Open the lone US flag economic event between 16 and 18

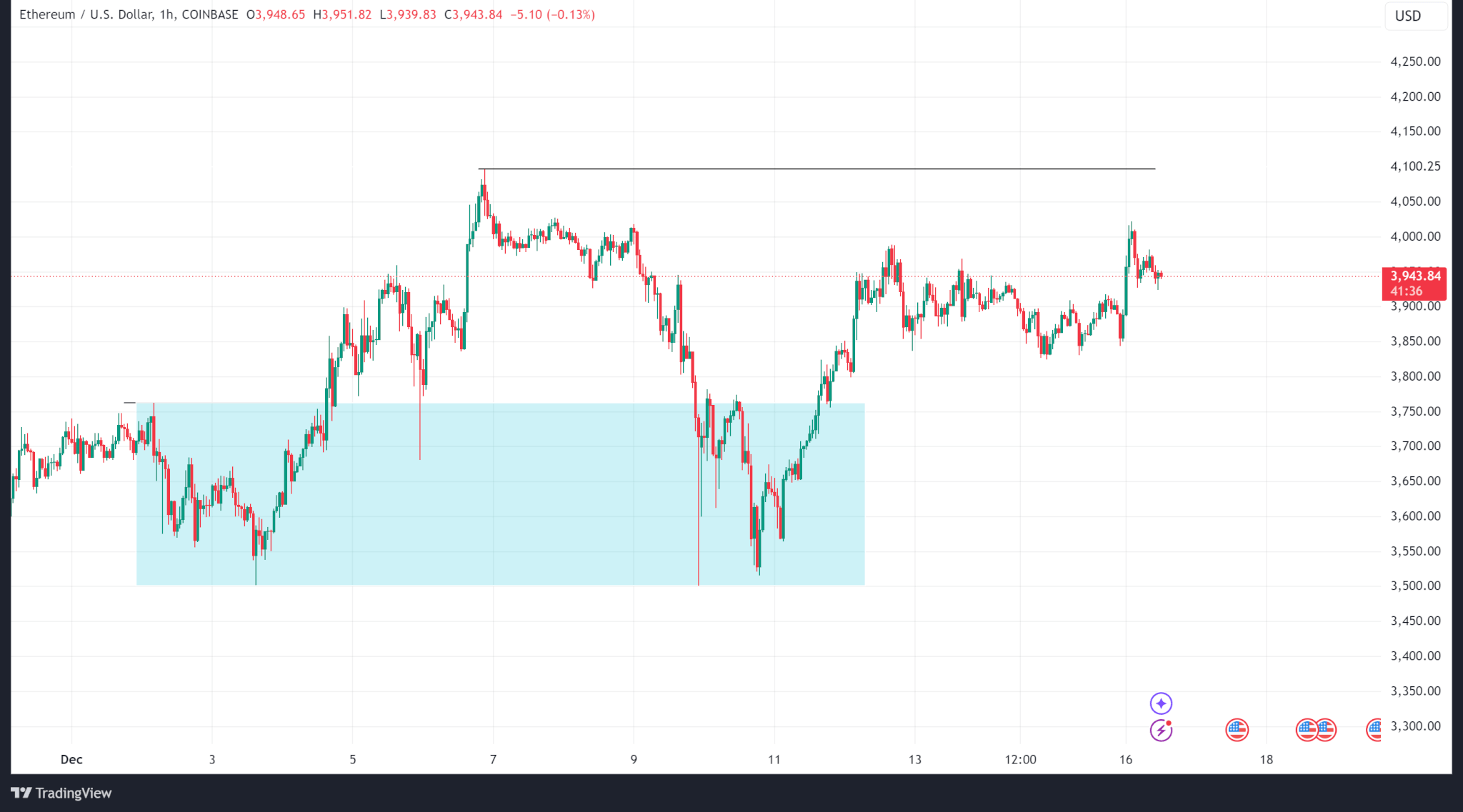tap(1237, 730)
